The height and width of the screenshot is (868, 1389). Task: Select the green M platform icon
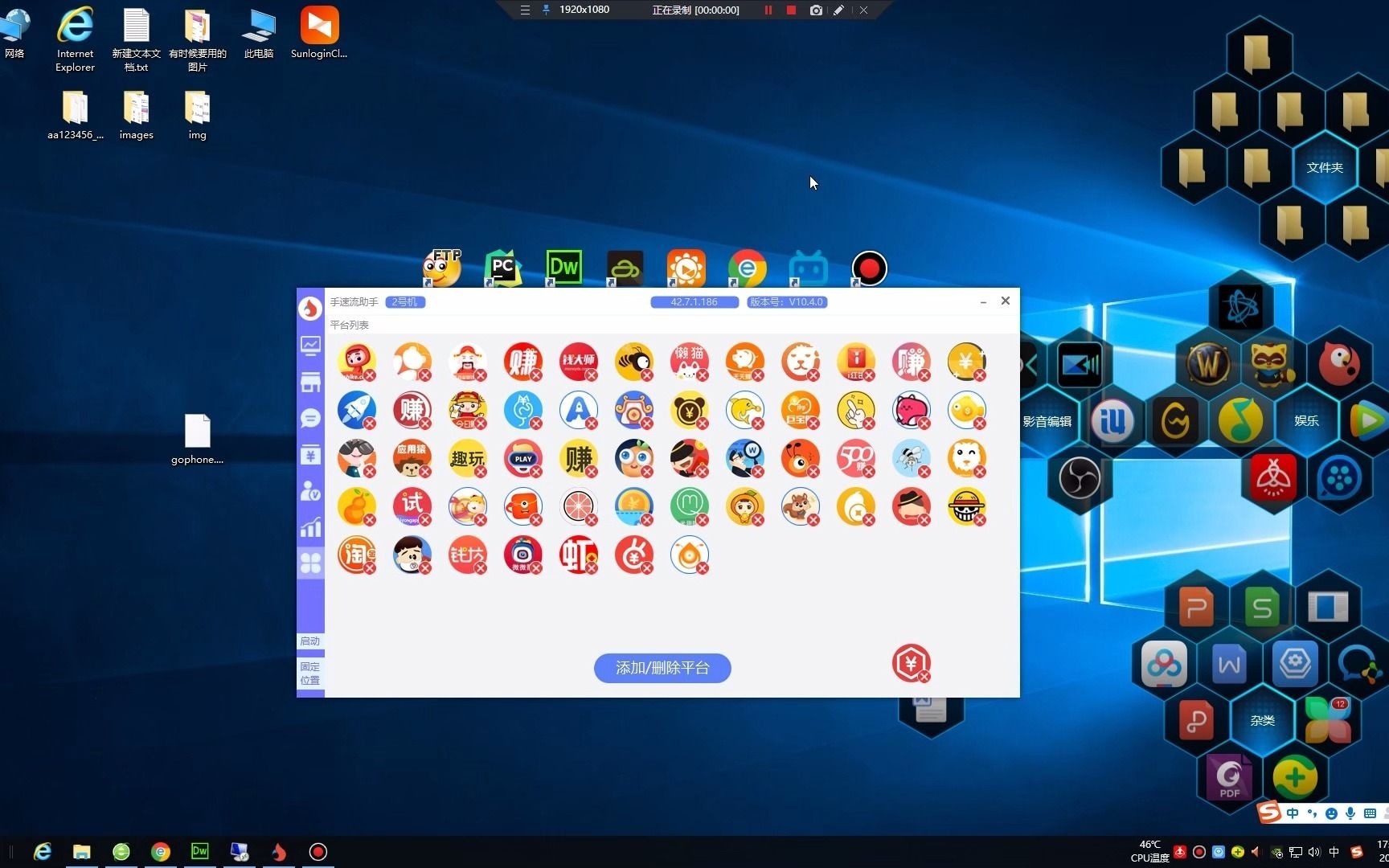tap(690, 506)
